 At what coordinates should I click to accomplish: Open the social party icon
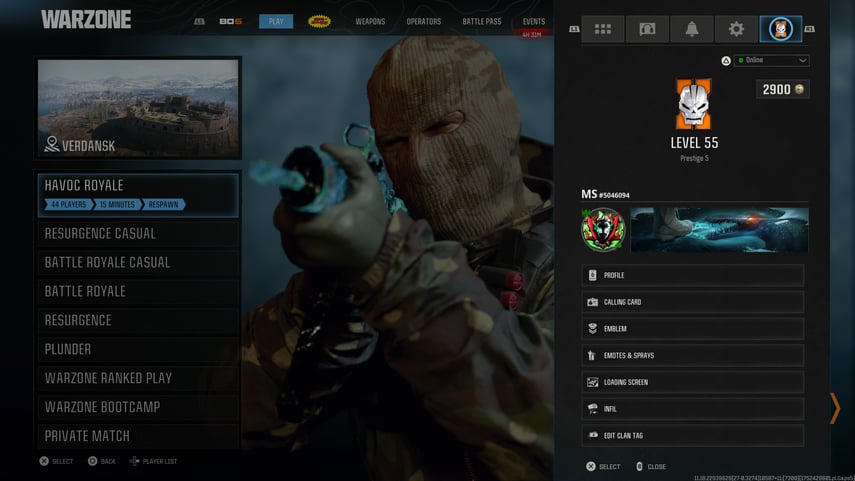click(647, 29)
